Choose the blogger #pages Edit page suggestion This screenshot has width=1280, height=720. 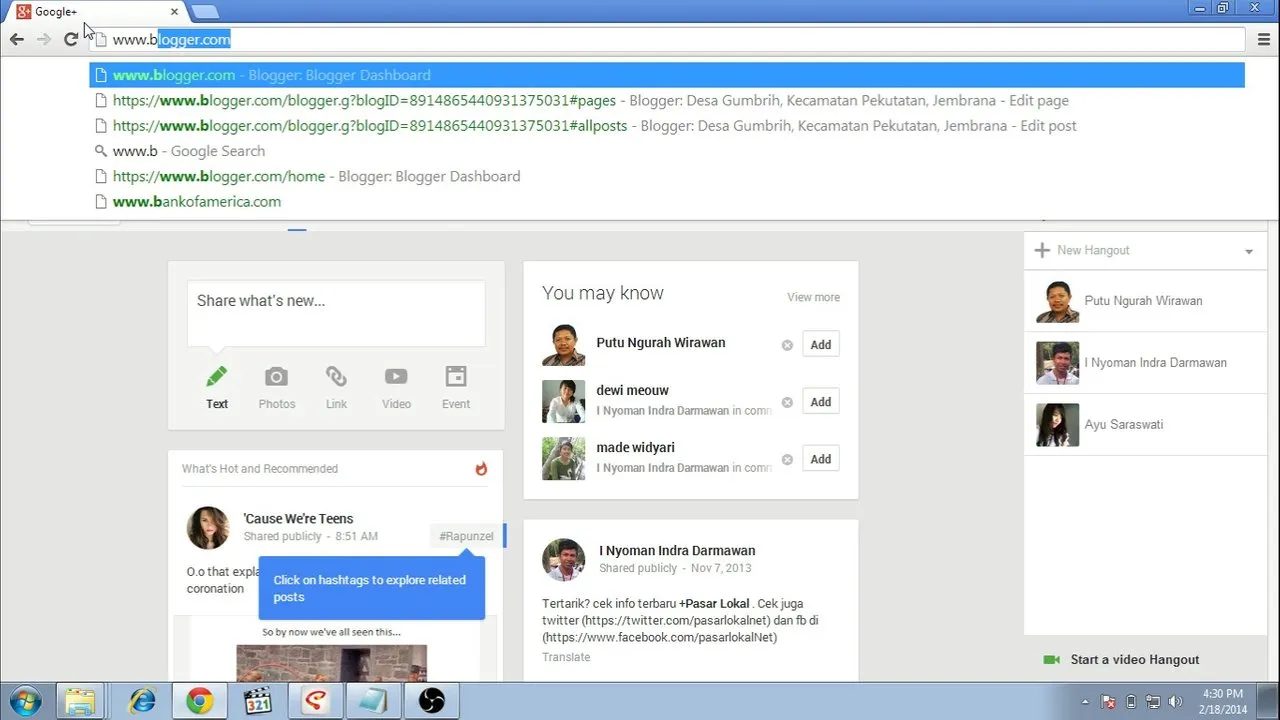click(667, 100)
